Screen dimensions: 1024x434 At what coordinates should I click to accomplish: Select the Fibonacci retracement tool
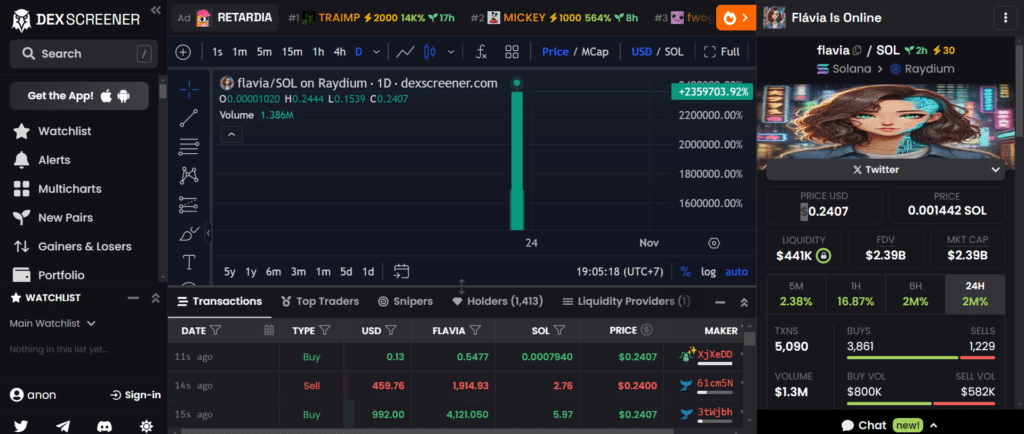(189, 147)
